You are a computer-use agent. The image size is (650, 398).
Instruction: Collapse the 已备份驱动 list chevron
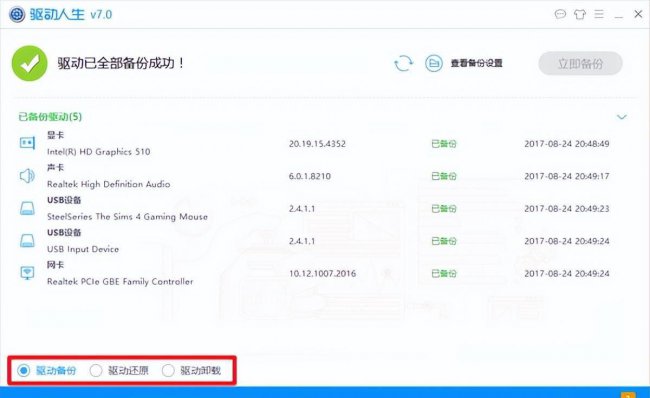tap(621, 117)
